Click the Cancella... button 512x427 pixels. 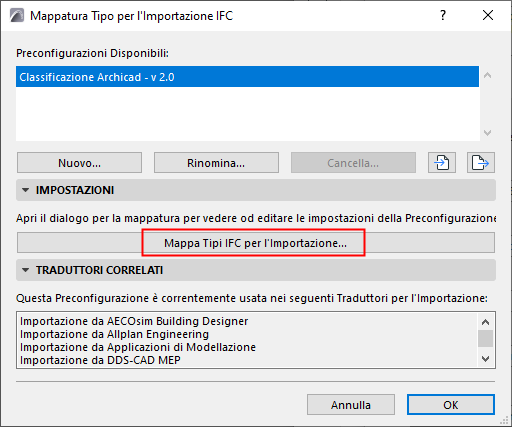(353, 163)
